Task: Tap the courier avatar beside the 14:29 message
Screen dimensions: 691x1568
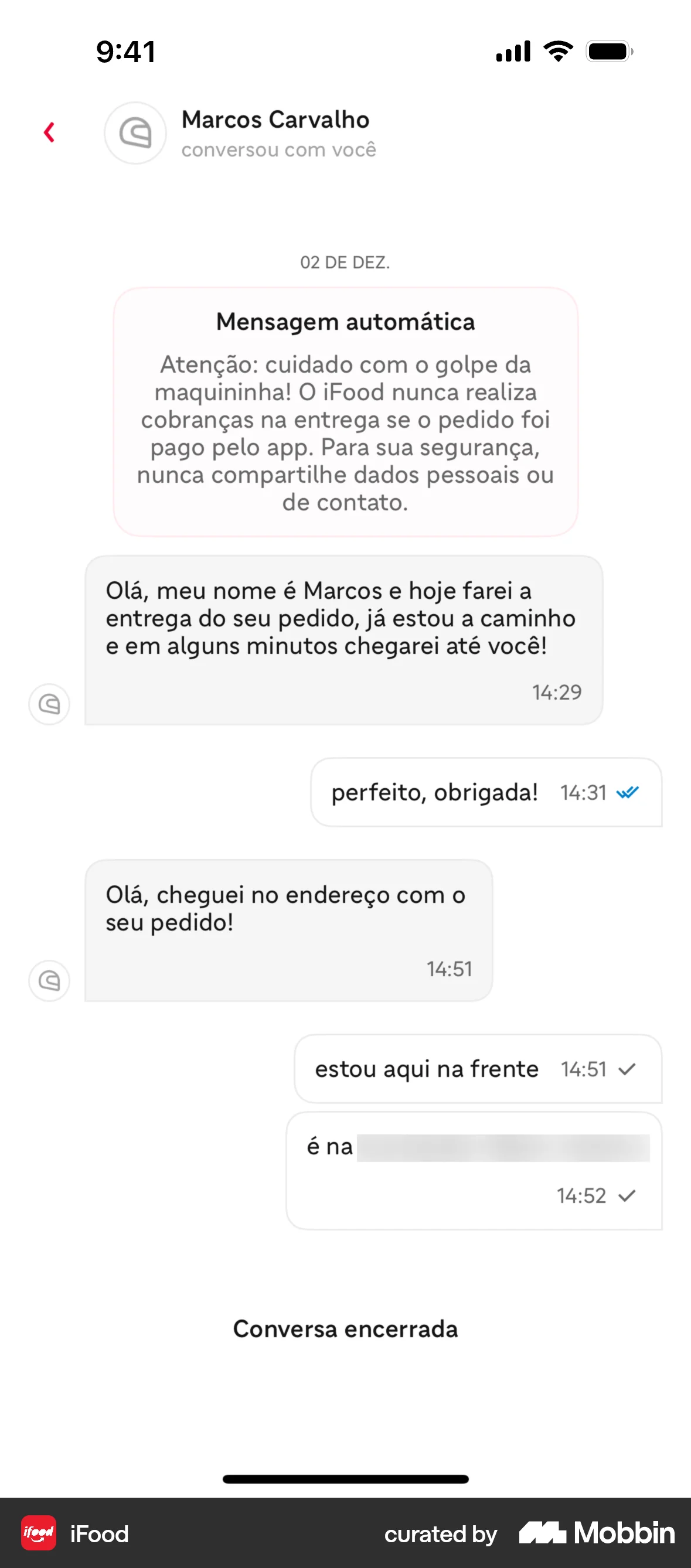Action: coord(49,704)
